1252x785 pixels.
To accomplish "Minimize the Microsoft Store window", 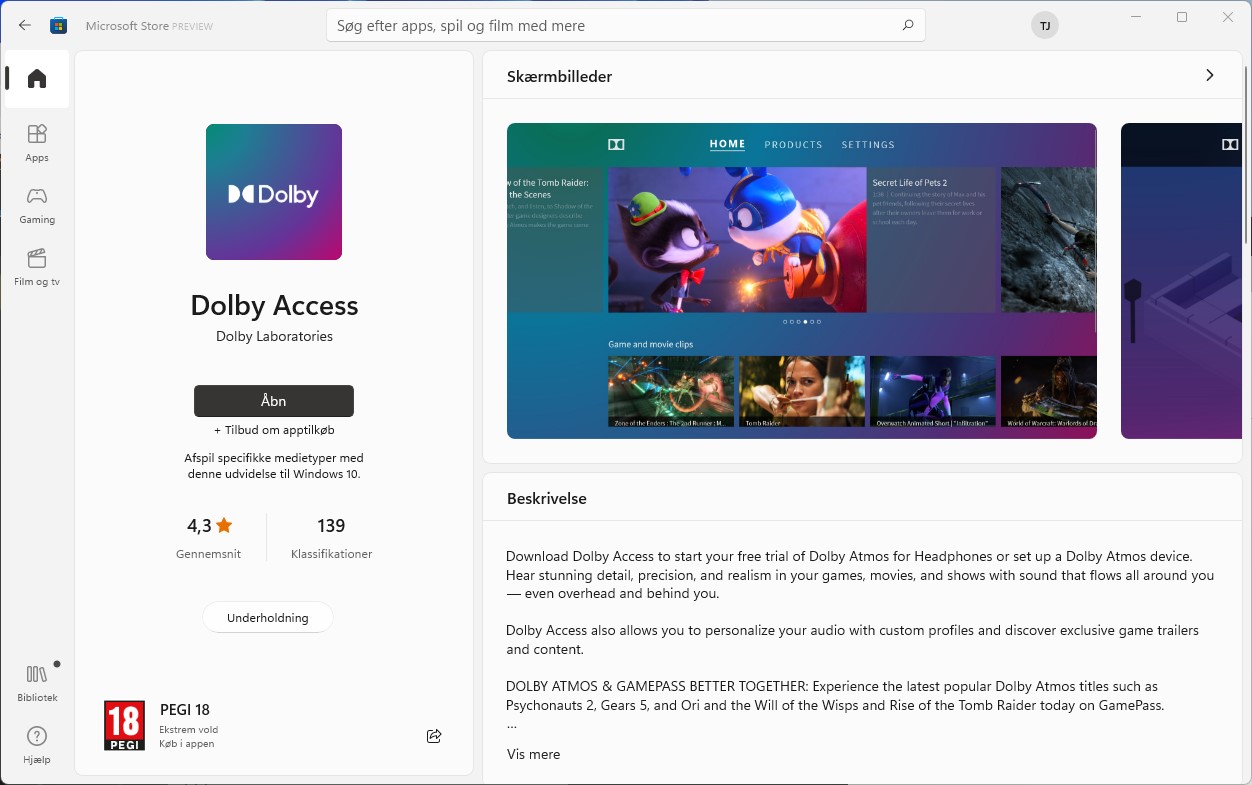I will (1136, 17).
